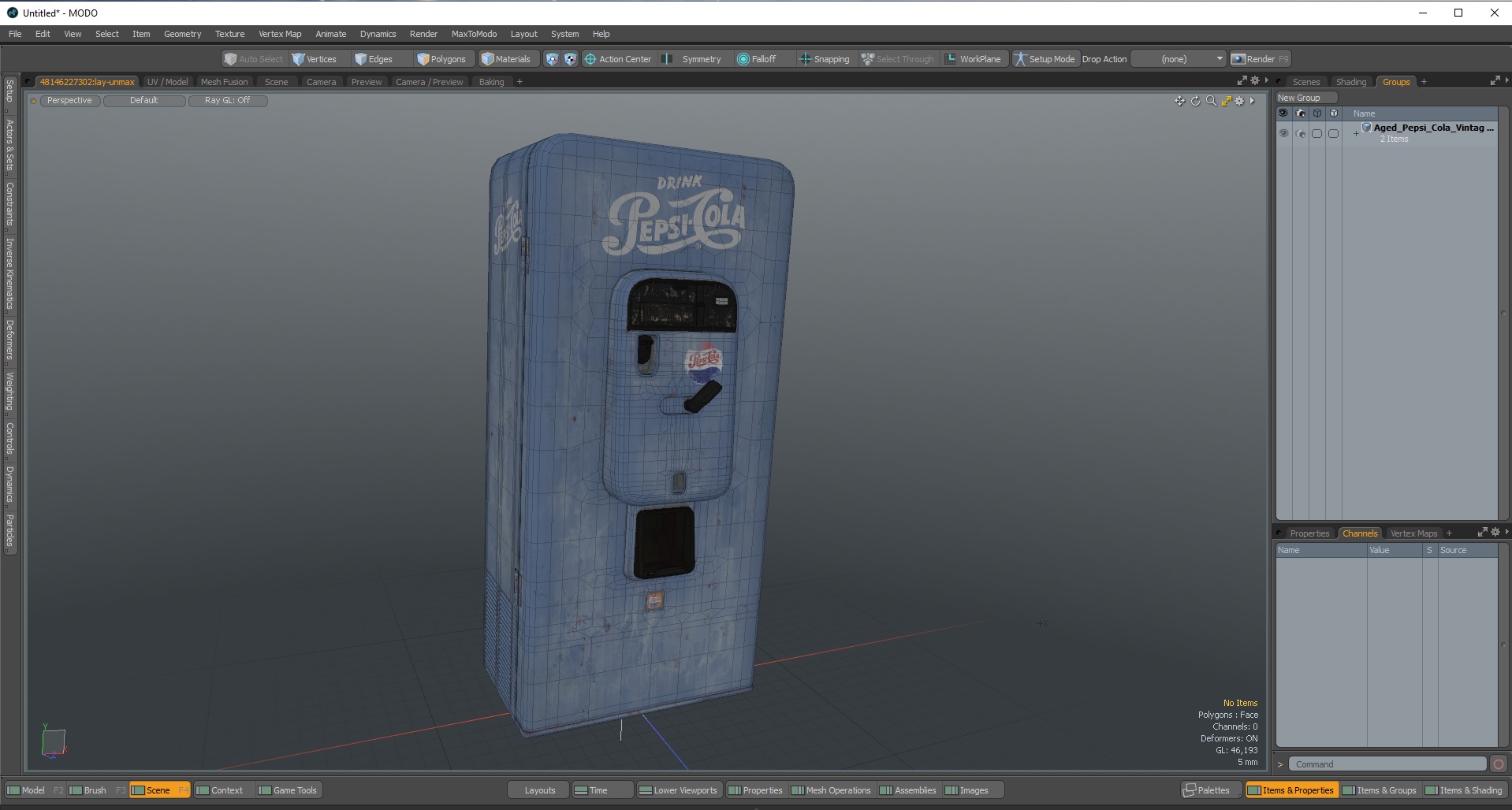Screen dimensions: 1512x810
Task: Open the Ray GL: Off dropdown
Action: tap(228, 101)
